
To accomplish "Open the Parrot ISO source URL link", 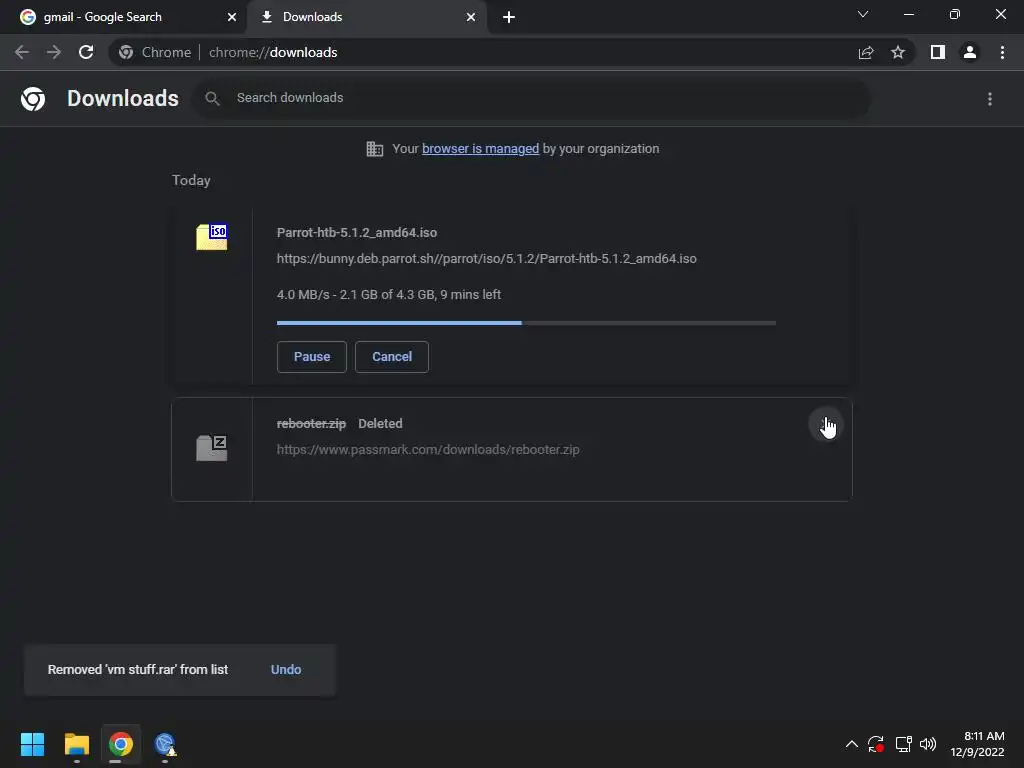I will point(487,259).
